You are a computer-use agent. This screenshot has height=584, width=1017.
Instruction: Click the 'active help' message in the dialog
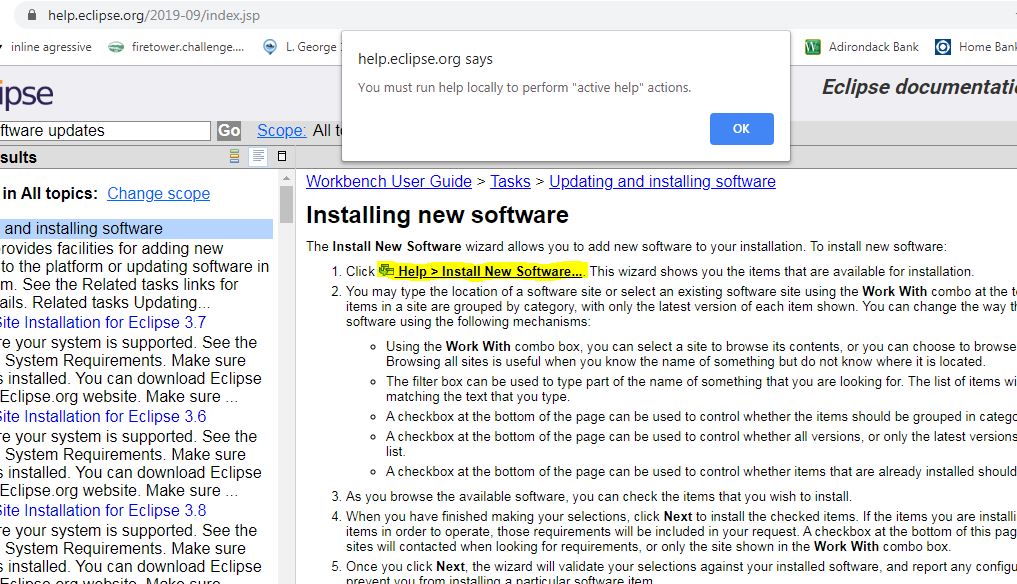coord(524,88)
